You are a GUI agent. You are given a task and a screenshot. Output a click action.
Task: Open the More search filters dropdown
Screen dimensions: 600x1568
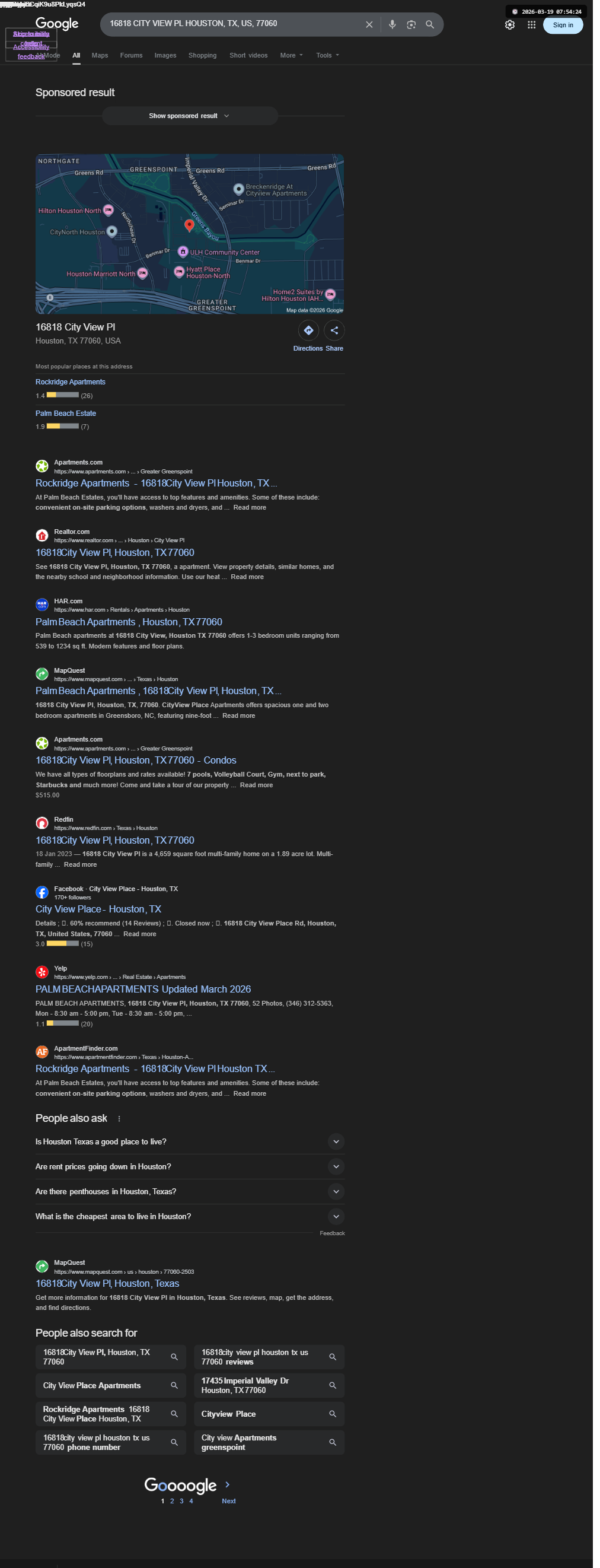(292, 55)
